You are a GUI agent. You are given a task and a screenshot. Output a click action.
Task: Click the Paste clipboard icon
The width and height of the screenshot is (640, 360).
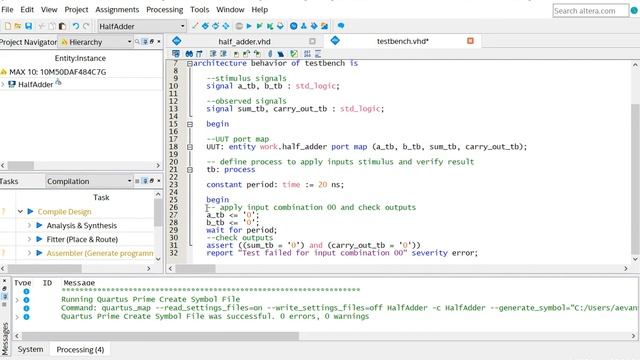tap(62, 26)
